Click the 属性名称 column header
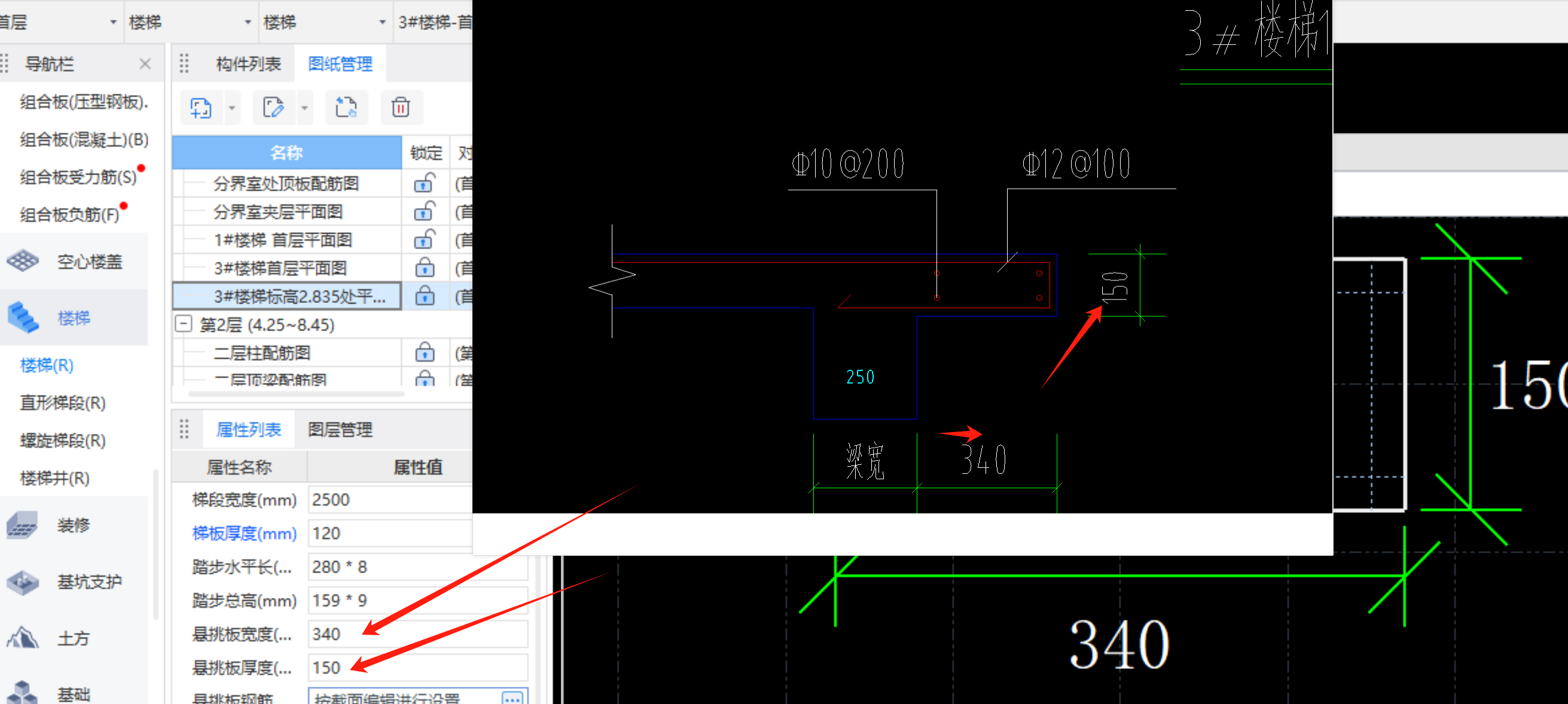This screenshot has height=704, width=1568. pos(239,467)
